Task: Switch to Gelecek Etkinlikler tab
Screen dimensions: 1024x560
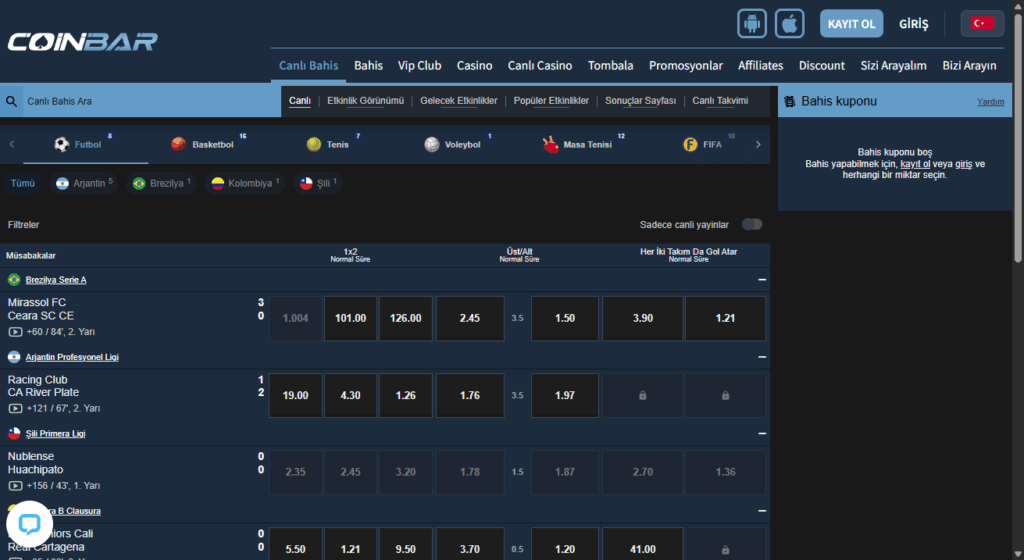Action: click(458, 101)
